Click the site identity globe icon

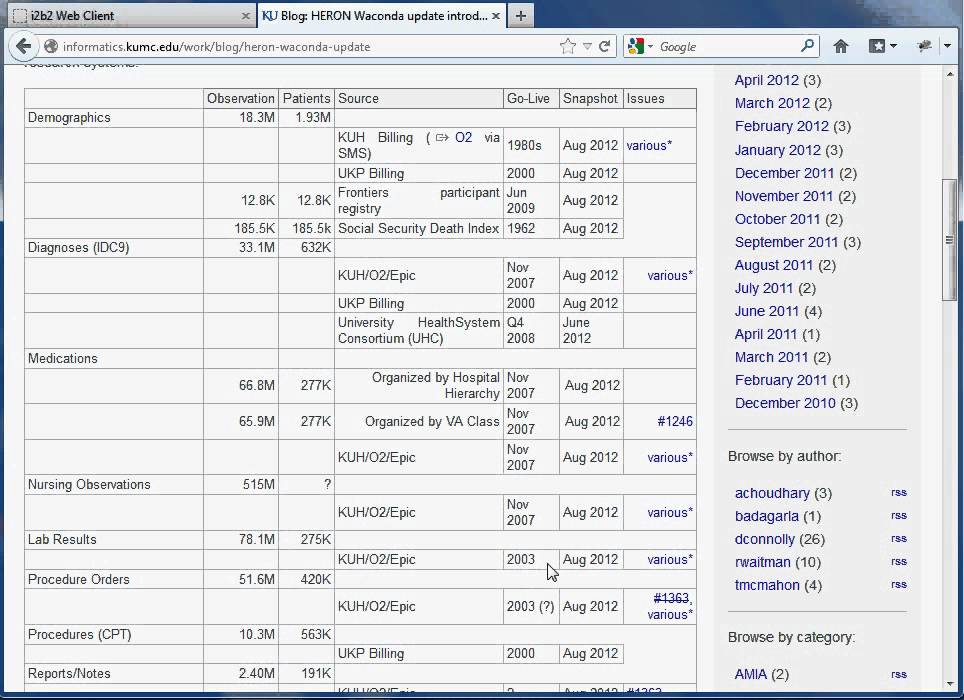coord(51,46)
